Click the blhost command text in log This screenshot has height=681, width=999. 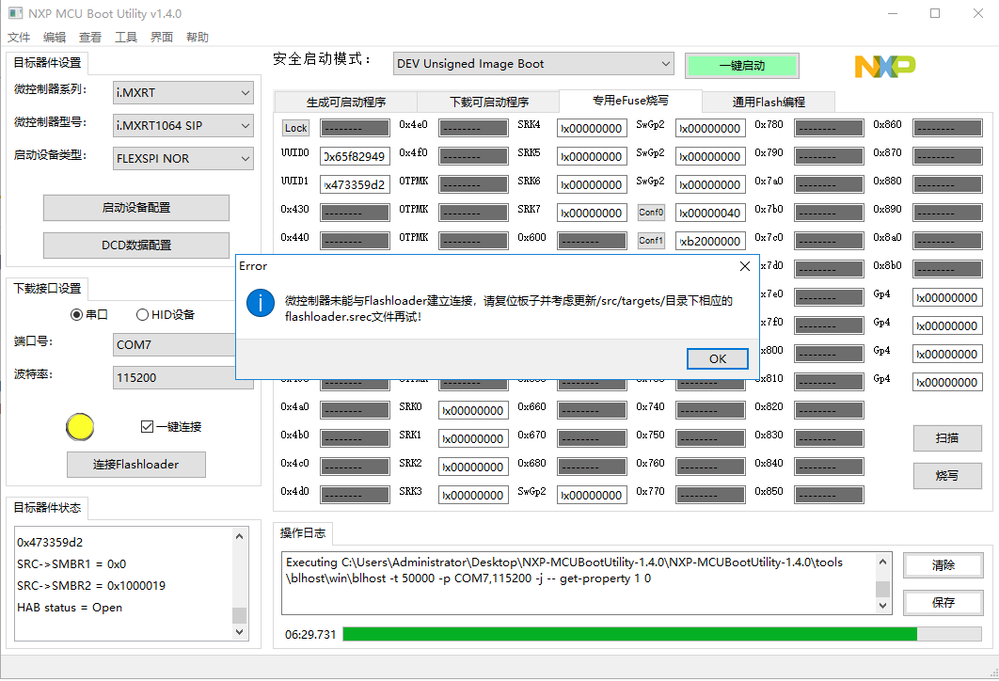[x=564, y=570]
